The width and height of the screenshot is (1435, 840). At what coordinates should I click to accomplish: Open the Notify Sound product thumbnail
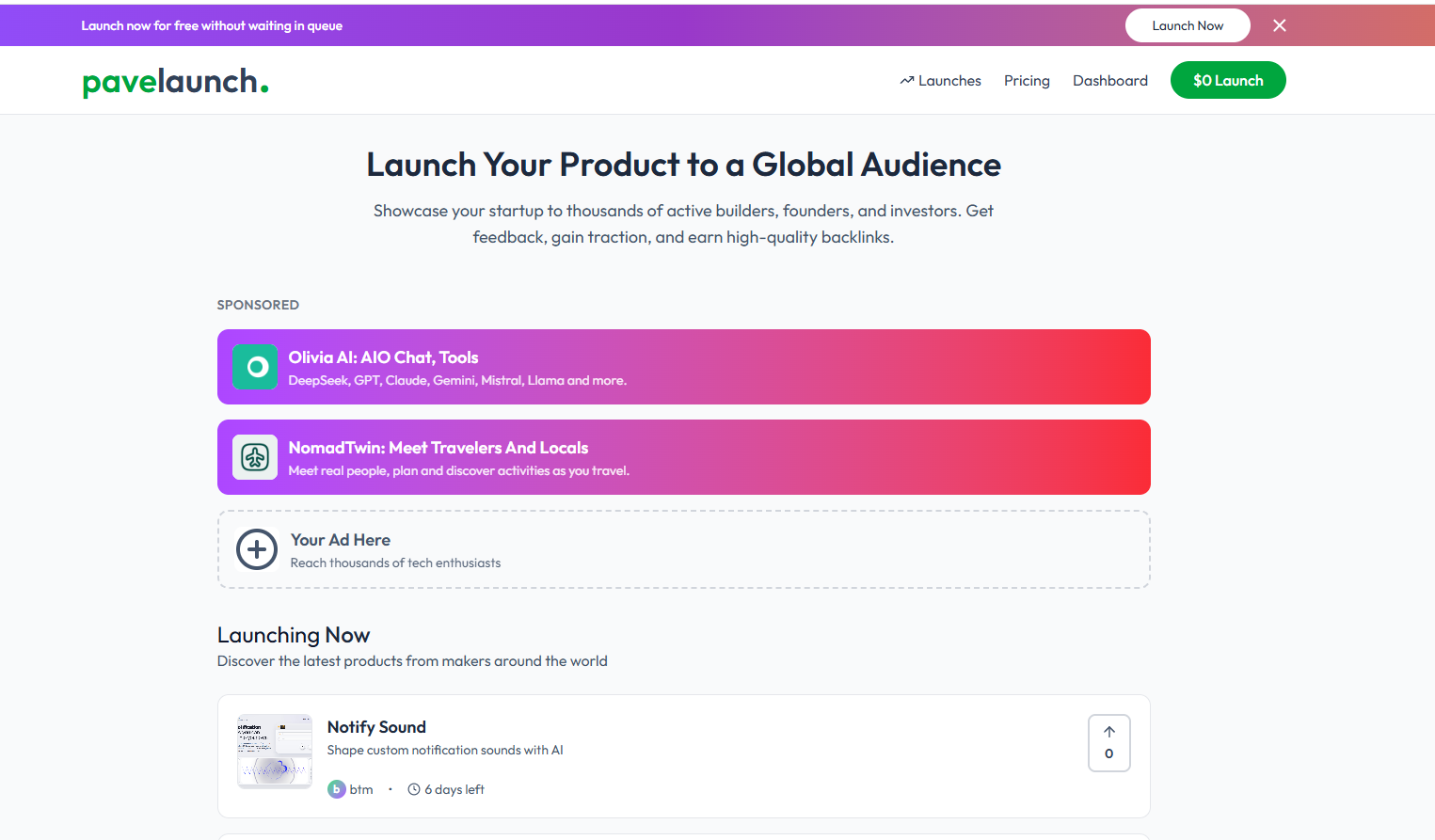click(x=275, y=751)
